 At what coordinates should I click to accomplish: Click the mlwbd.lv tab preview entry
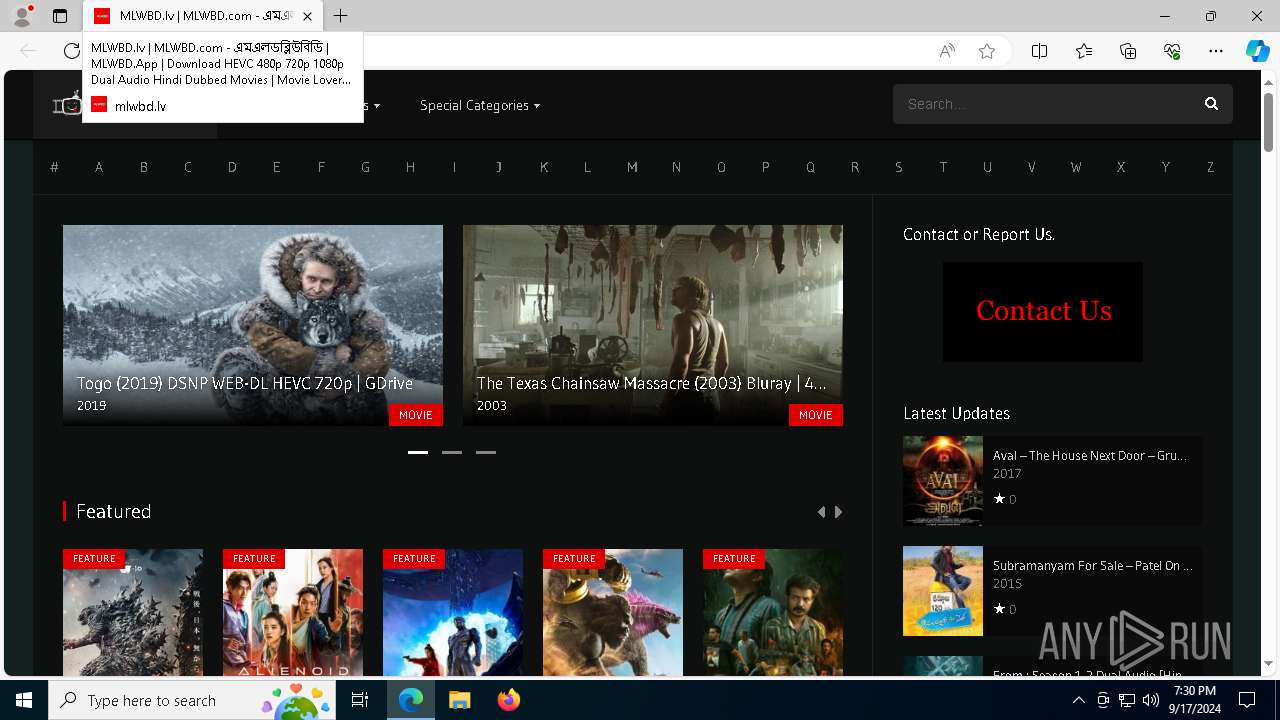pyautogui.click(x=222, y=76)
